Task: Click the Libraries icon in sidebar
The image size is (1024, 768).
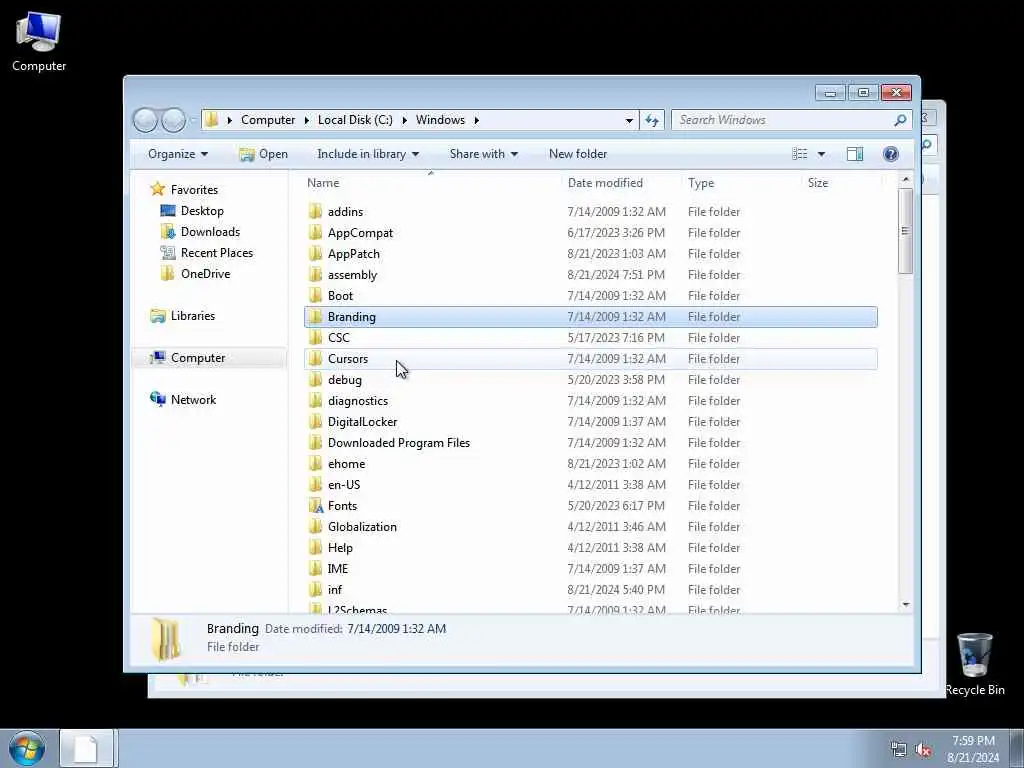Action: click(x=157, y=315)
